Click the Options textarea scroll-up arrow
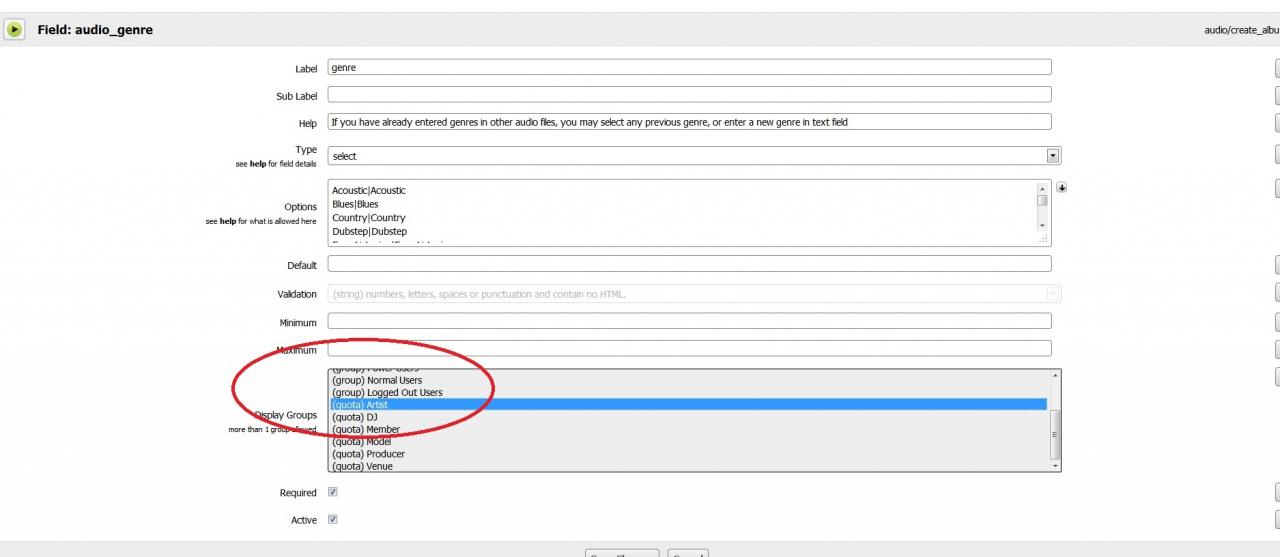Image resolution: width=1280 pixels, height=557 pixels. click(1043, 188)
